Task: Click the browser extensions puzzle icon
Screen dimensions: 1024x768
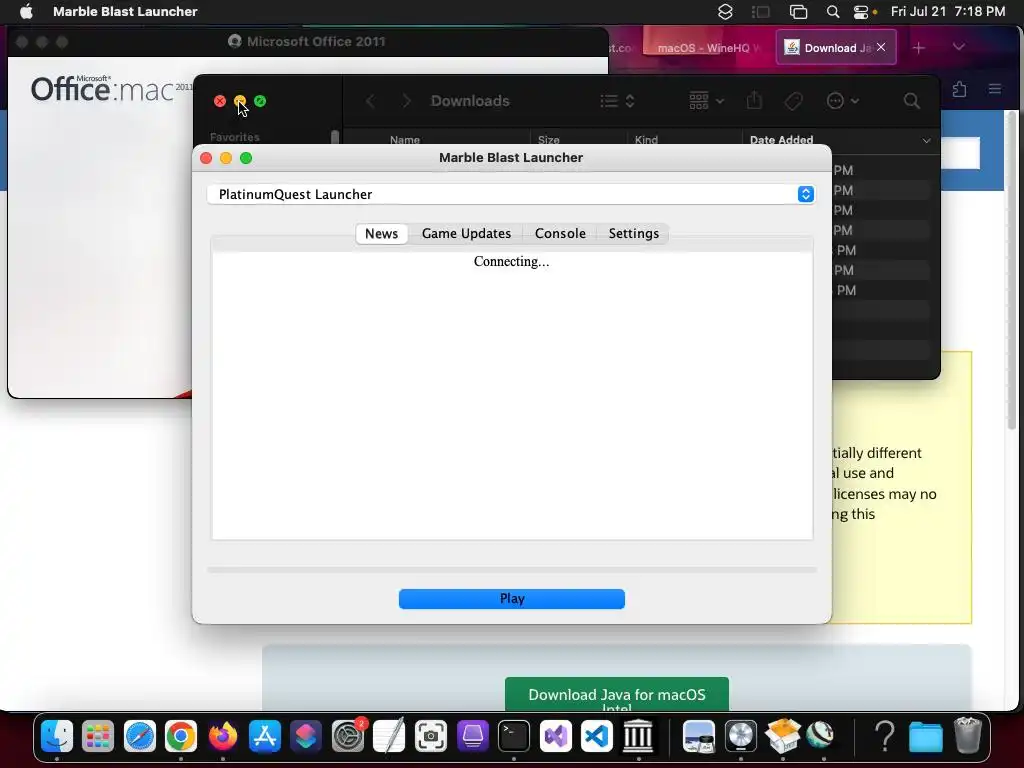Action: 959,89
